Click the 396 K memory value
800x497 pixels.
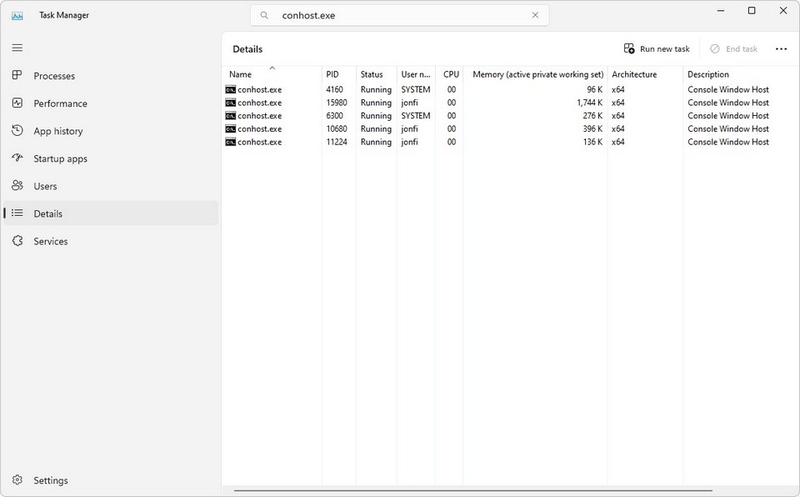click(593, 129)
